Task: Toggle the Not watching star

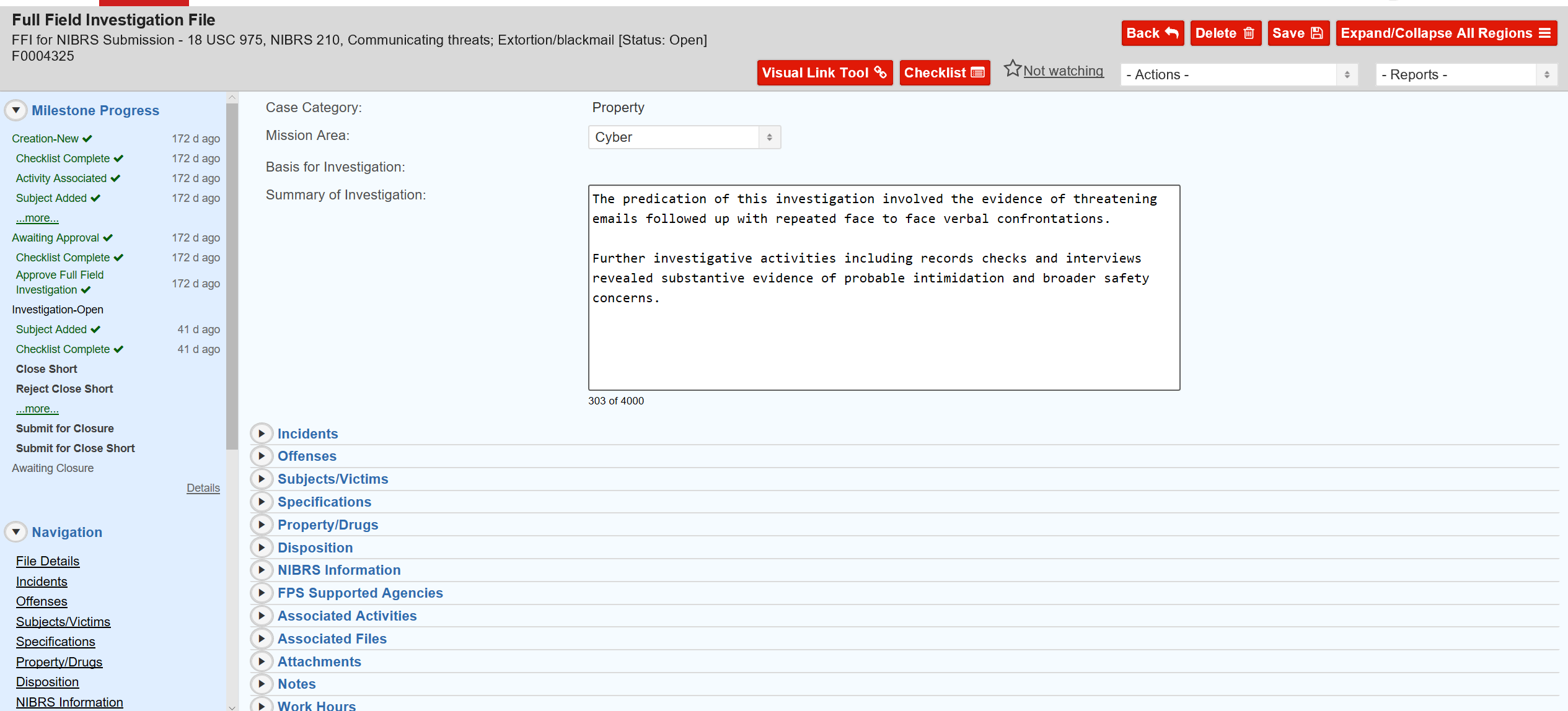Action: pos(1013,69)
